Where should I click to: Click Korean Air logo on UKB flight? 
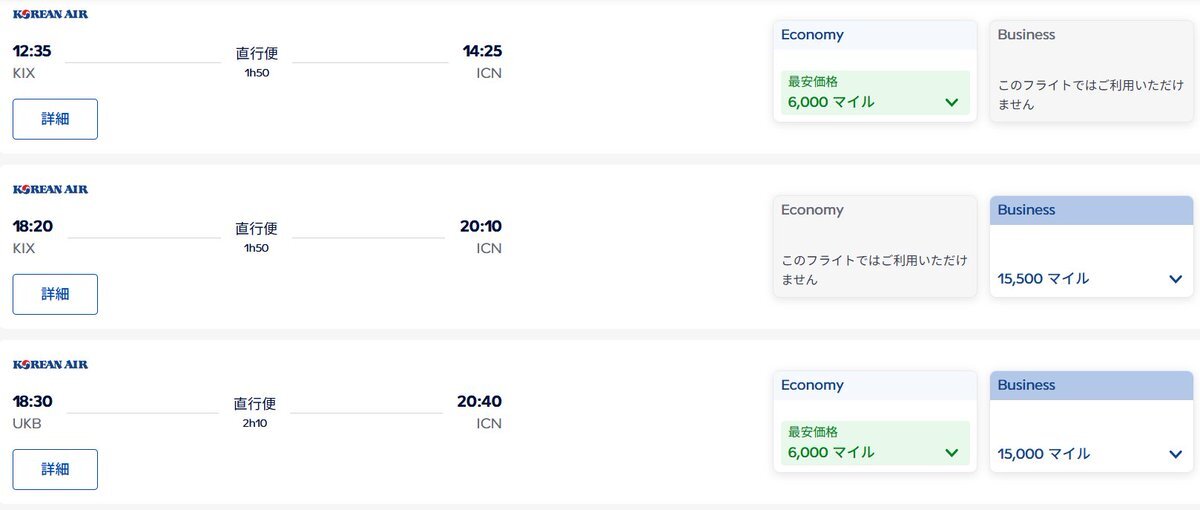pos(50,364)
